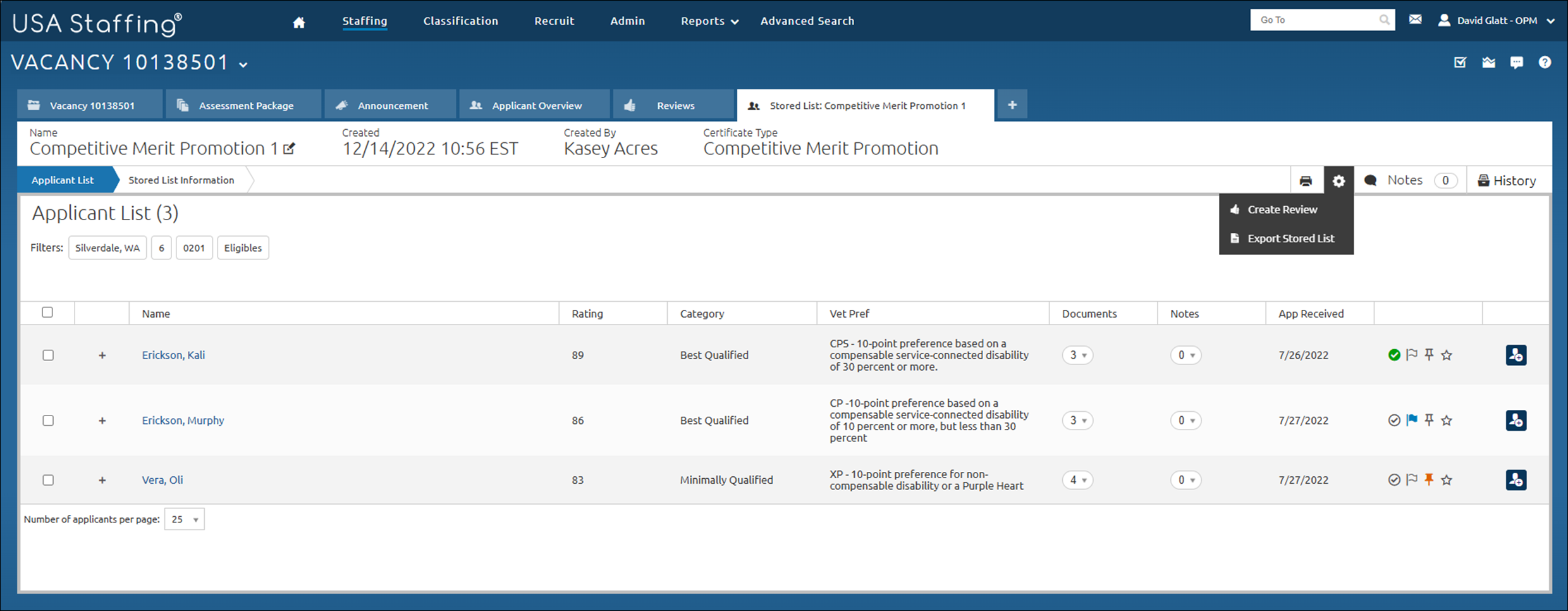Click the Create Review option
1568x611 pixels.
click(1282, 209)
